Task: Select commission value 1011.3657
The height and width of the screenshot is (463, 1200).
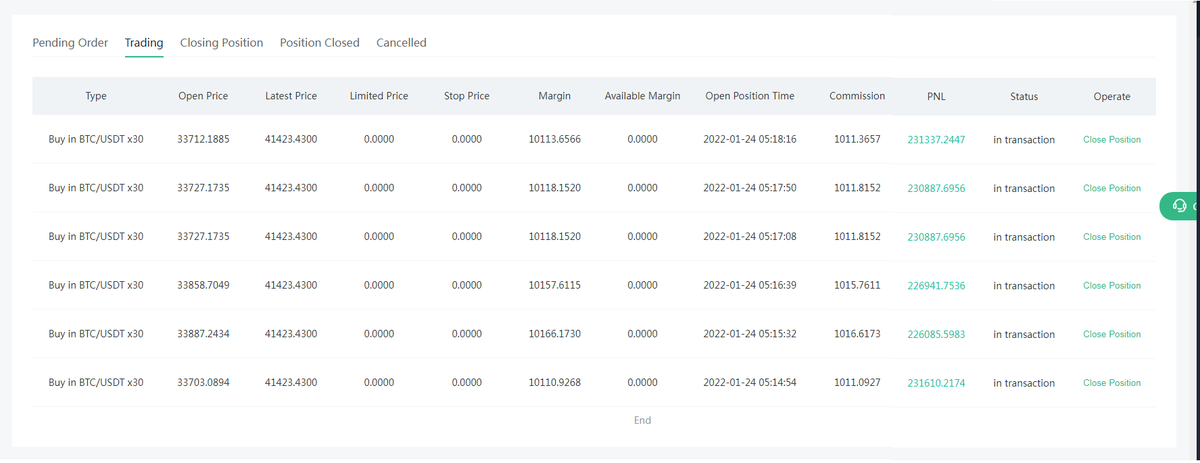Action: pos(857,139)
